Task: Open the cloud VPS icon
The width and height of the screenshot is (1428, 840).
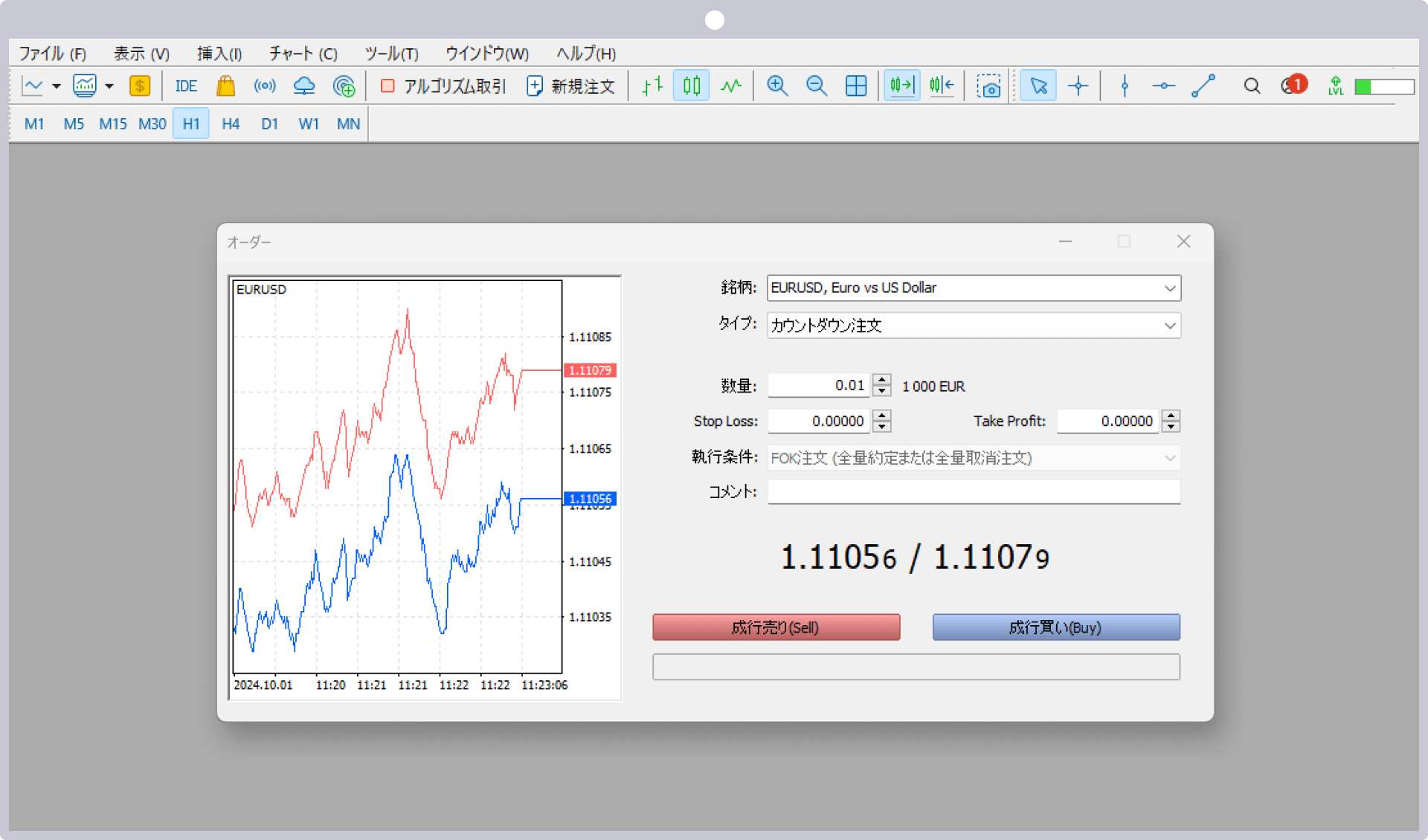Action: pos(304,86)
